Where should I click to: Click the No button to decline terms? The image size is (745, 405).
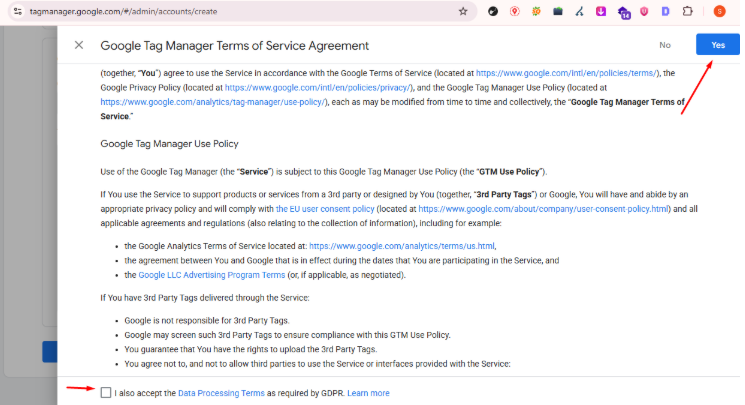pyautogui.click(x=665, y=45)
